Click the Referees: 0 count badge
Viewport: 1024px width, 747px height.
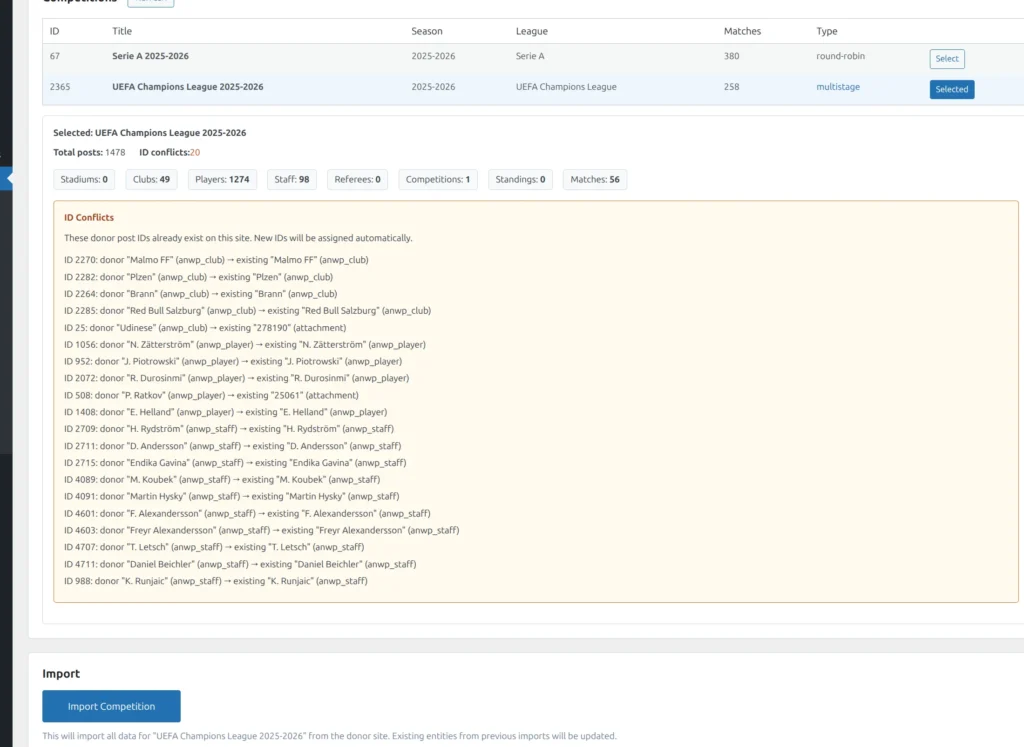[357, 180]
